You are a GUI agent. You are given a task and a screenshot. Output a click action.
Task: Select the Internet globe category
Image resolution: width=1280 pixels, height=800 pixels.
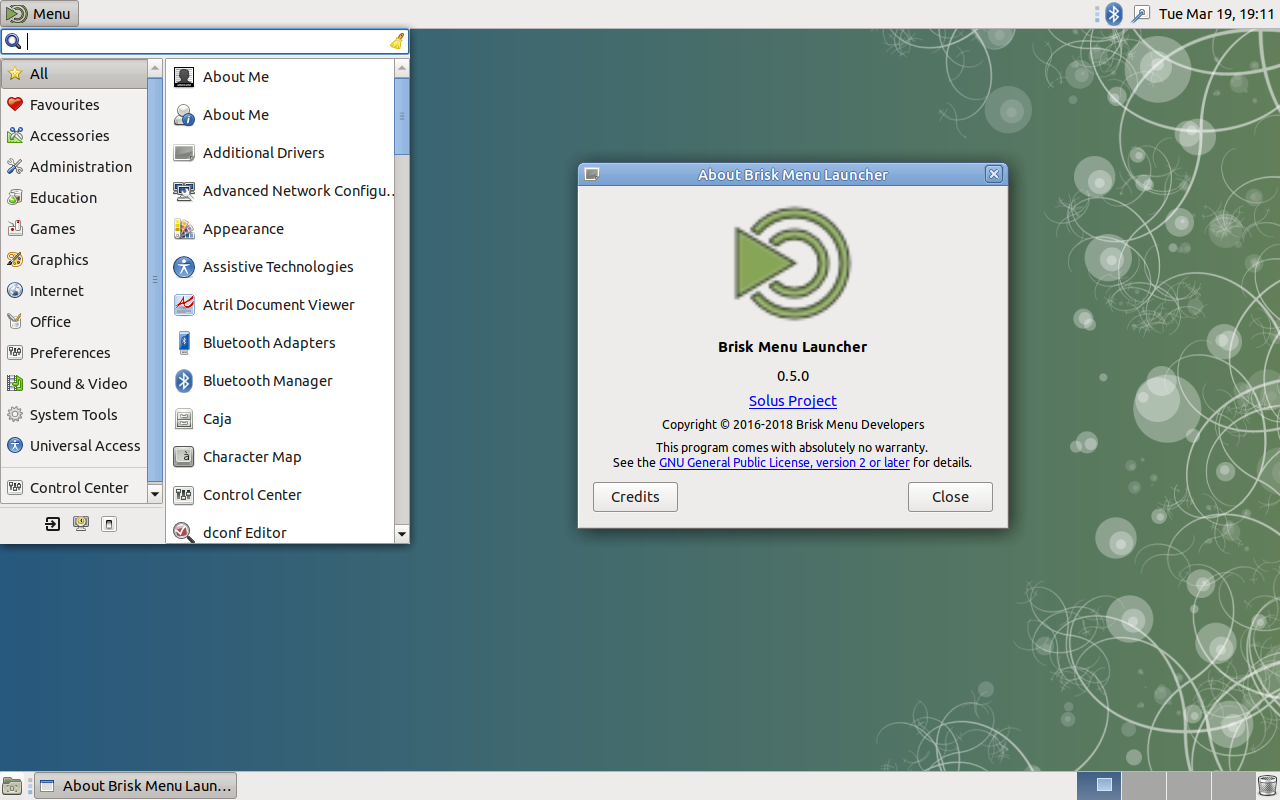point(74,291)
